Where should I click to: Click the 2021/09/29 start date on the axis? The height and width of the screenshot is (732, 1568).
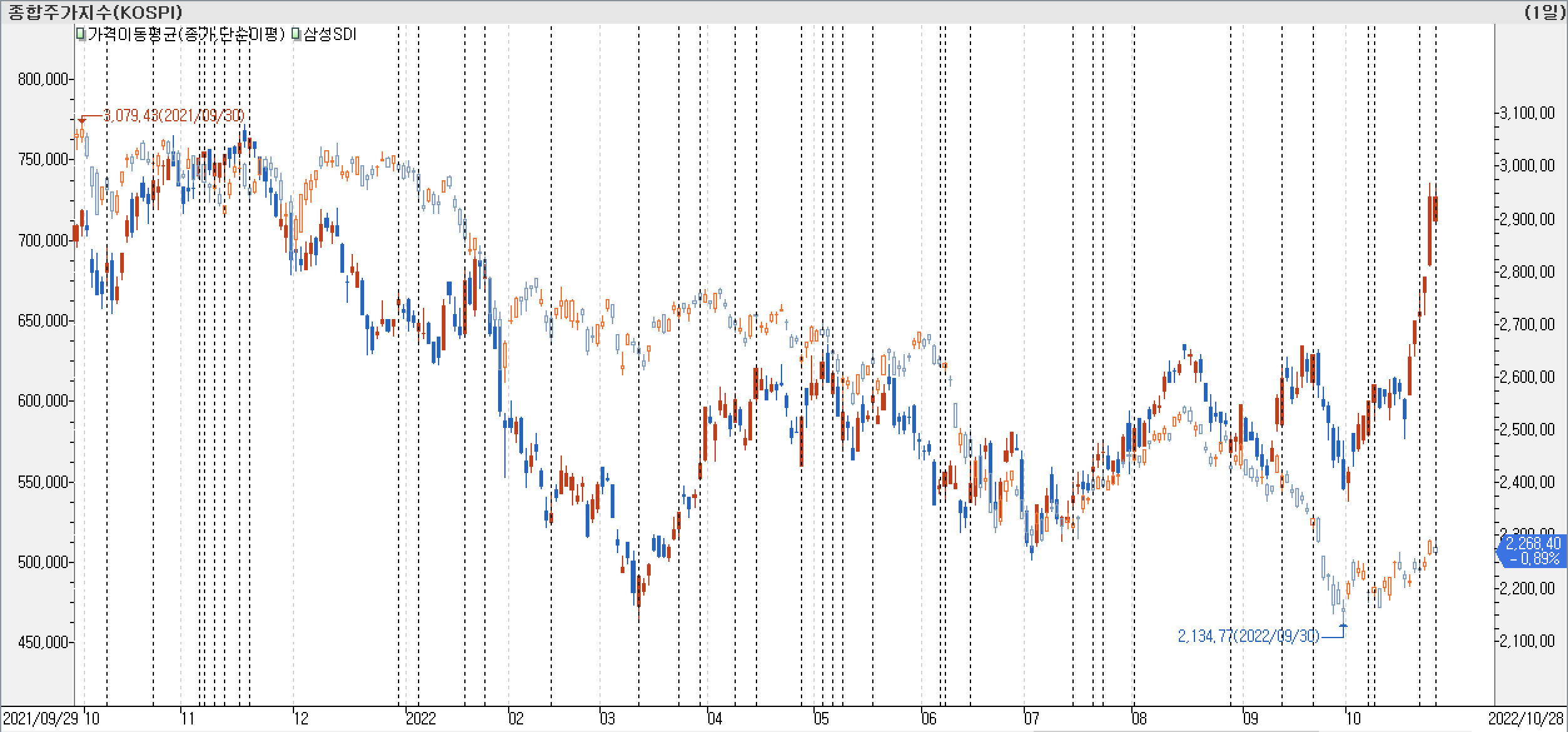point(41,718)
